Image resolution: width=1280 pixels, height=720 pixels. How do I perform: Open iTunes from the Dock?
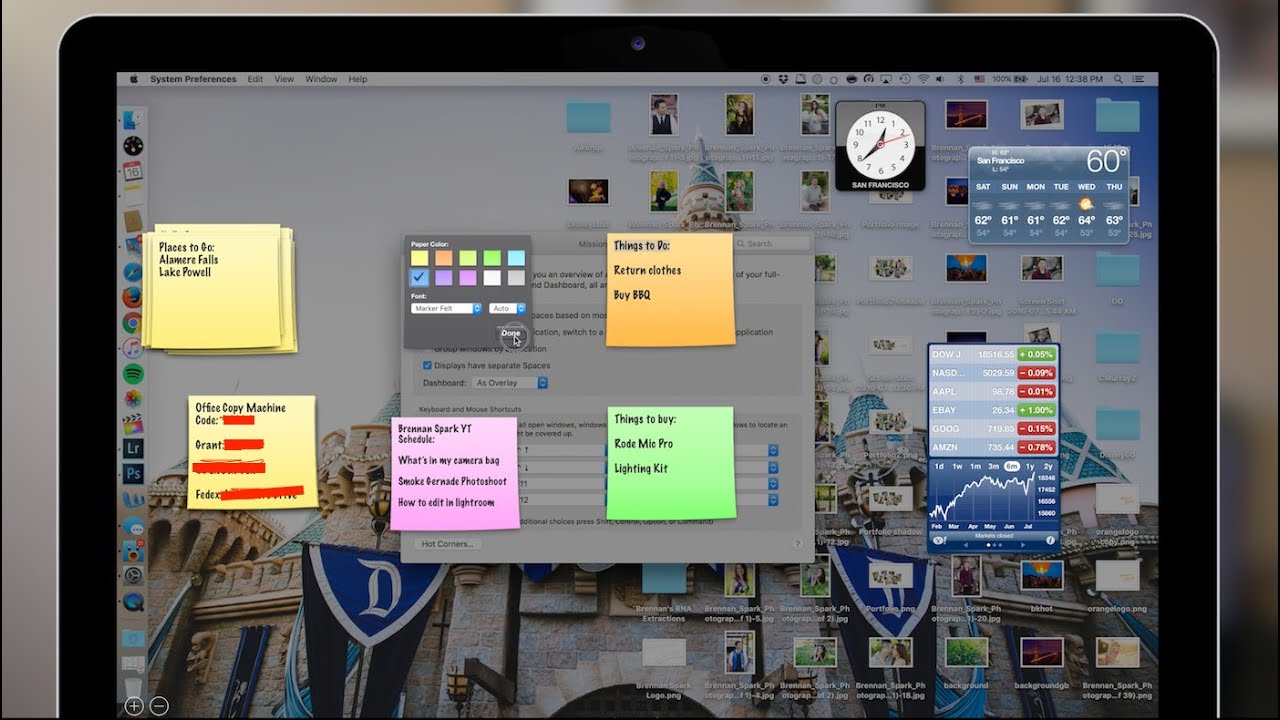point(133,348)
